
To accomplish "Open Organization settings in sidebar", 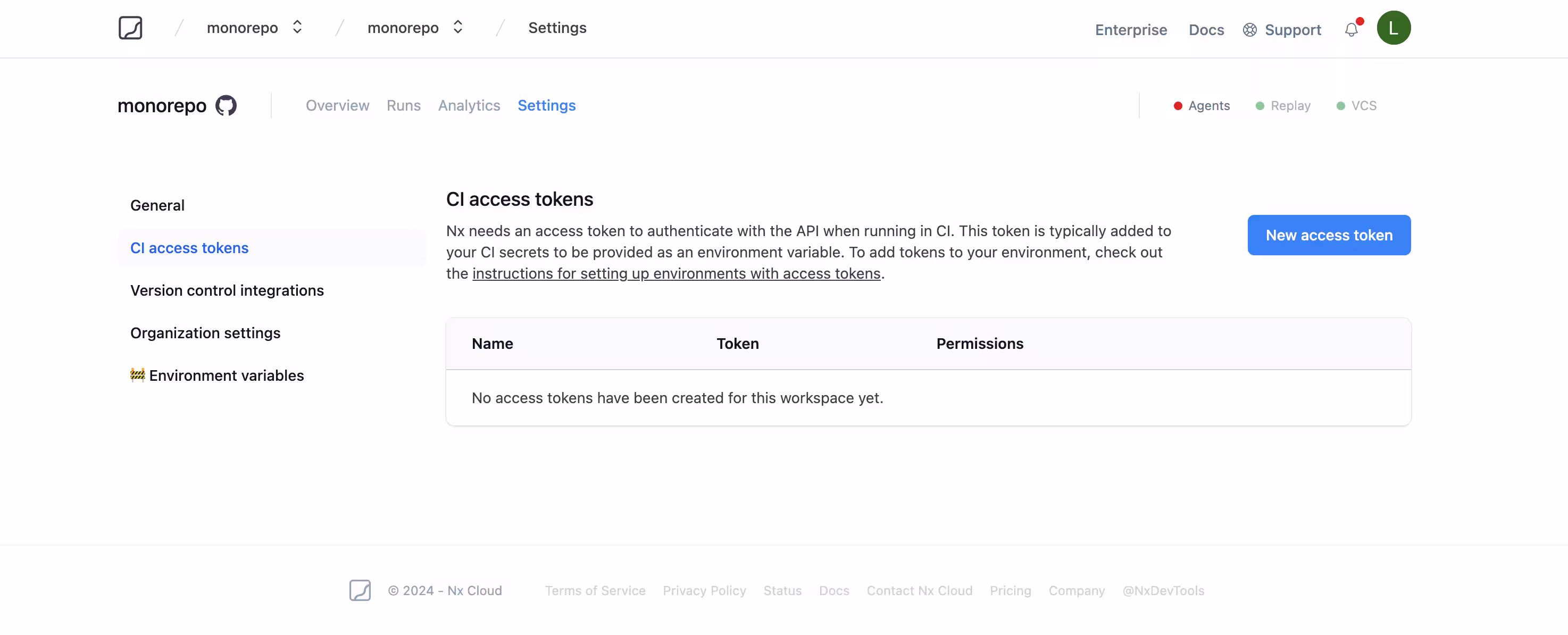I will pyautogui.click(x=272, y=333).
